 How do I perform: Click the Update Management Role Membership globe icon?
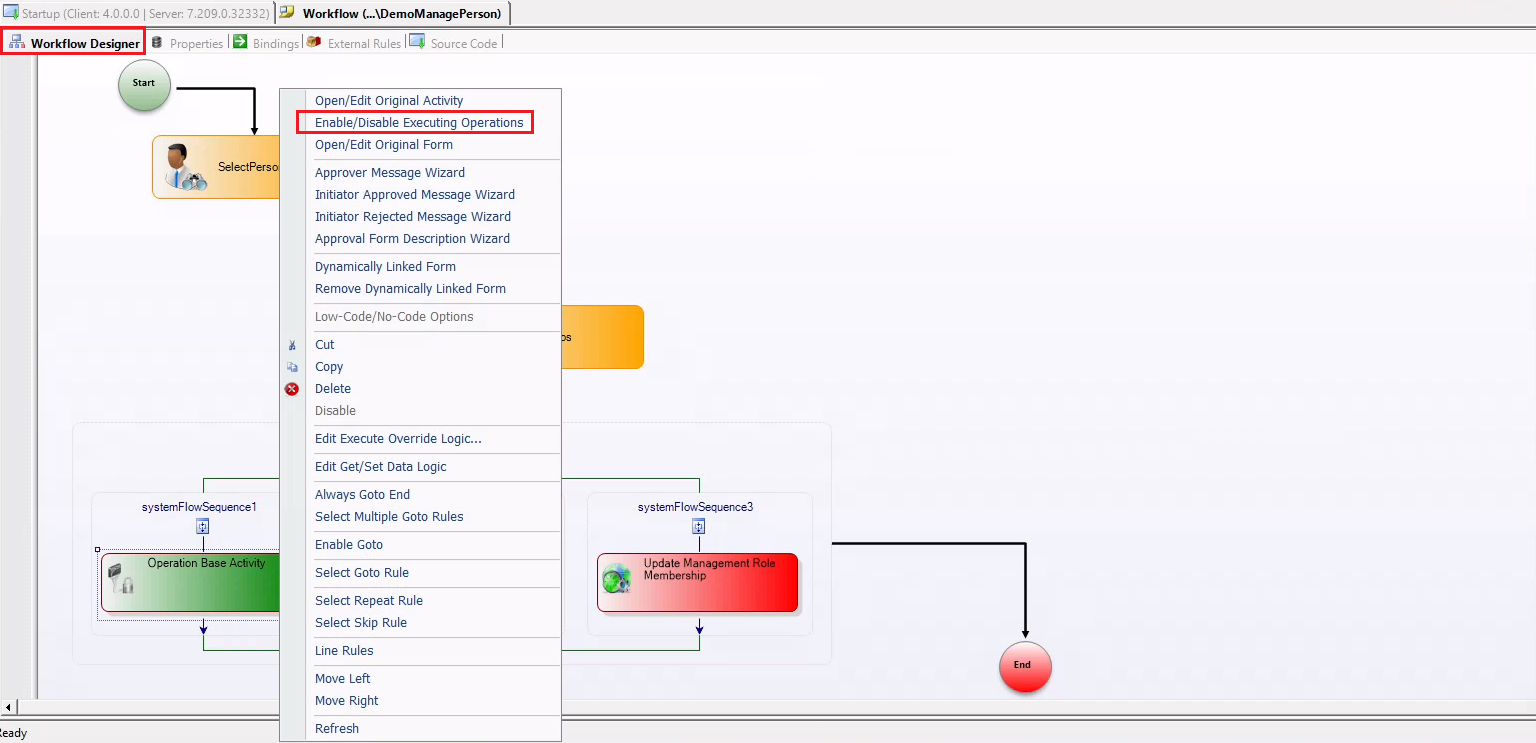pos(617,578)
